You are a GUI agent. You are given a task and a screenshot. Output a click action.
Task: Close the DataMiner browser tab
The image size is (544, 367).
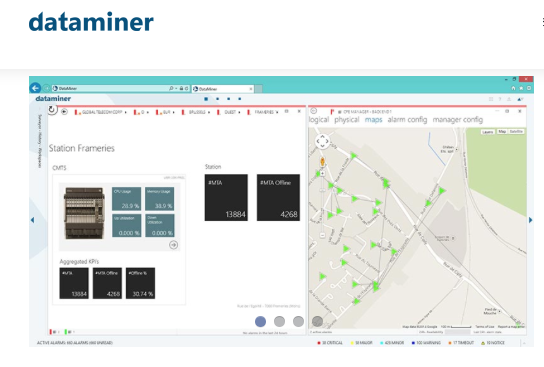[251, 89]
